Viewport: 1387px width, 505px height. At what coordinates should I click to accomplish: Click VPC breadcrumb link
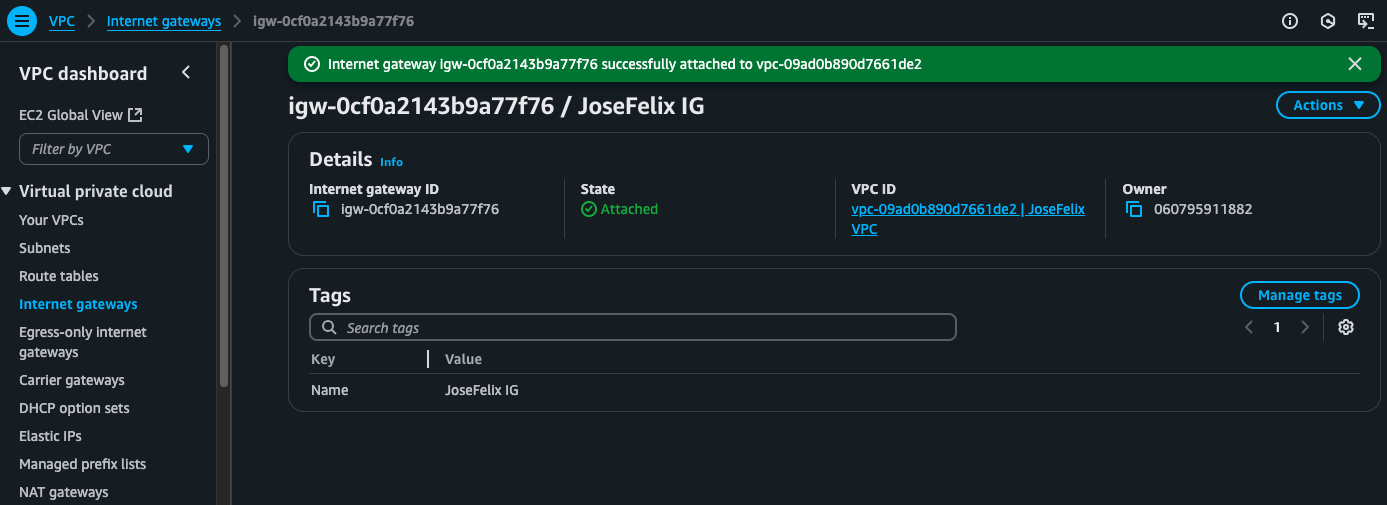pyautogui.click(x=62, y=20)
